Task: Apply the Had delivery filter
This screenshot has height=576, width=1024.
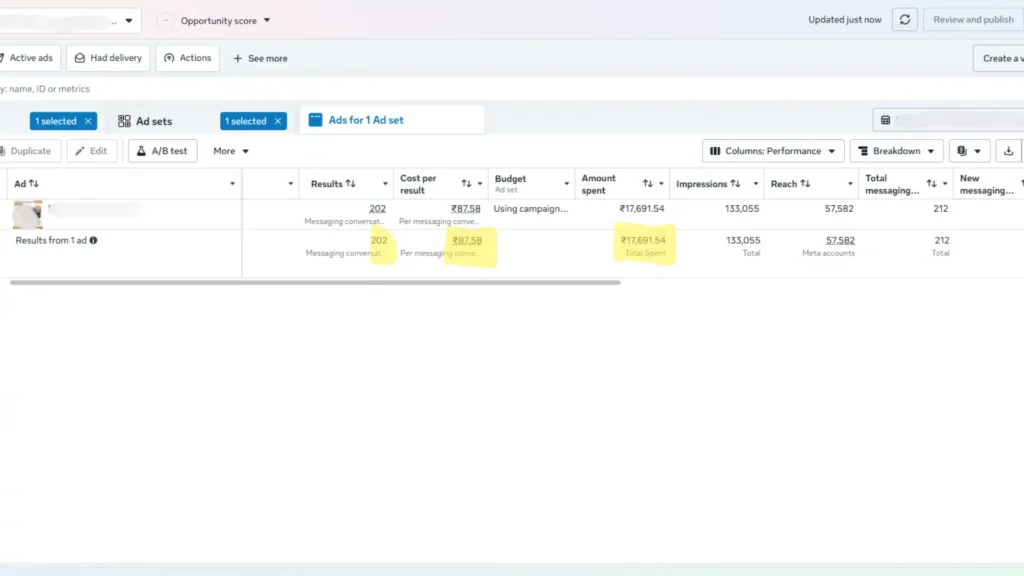Action: click(108, 58)
